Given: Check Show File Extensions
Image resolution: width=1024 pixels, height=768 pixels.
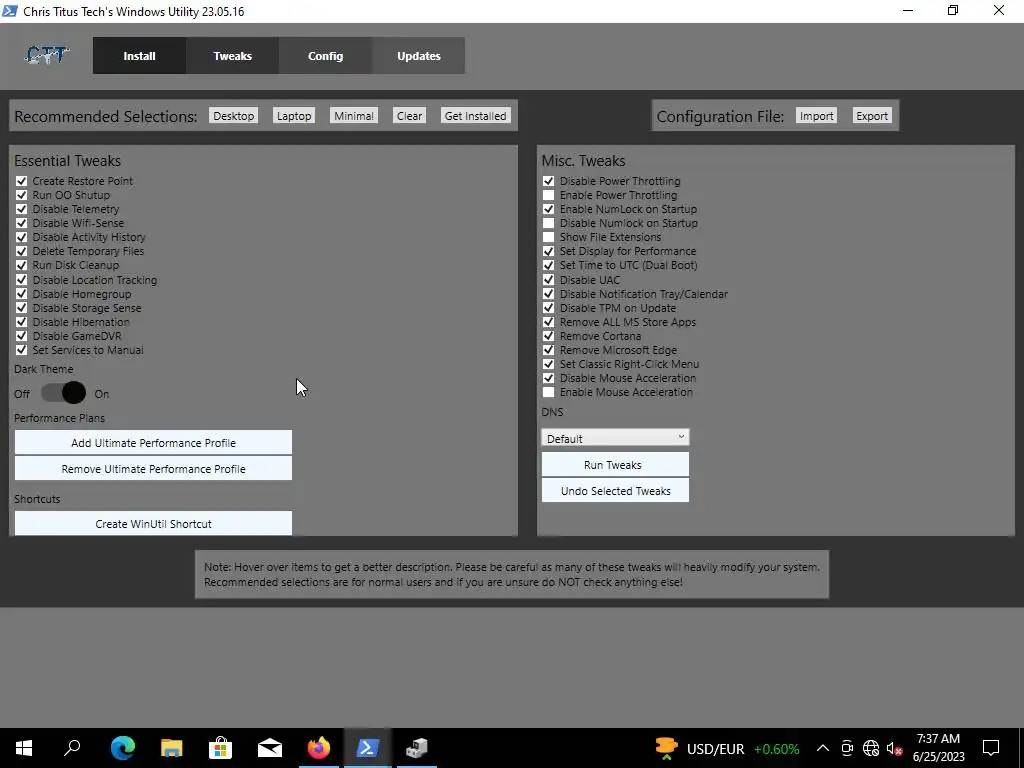Looking at the screenshot, I should pyautogui.click(x=549, y=237).
